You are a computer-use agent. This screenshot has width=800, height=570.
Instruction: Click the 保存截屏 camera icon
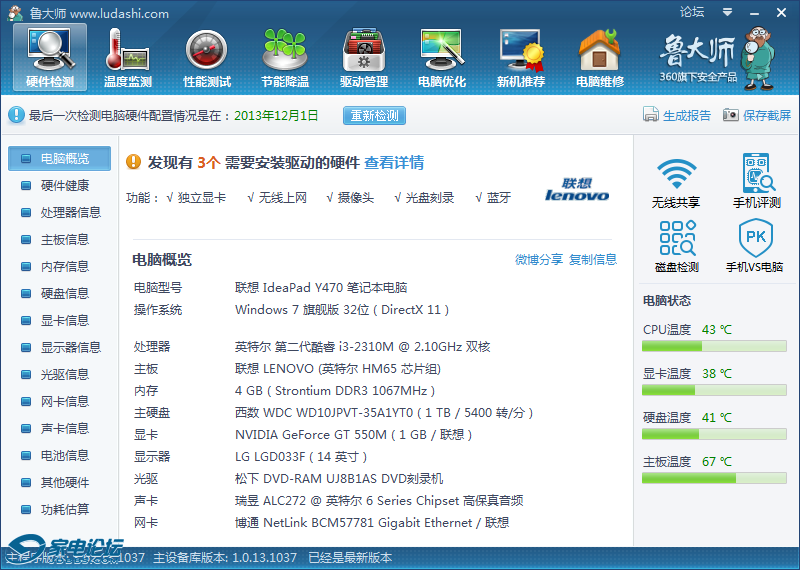point(731,115)
